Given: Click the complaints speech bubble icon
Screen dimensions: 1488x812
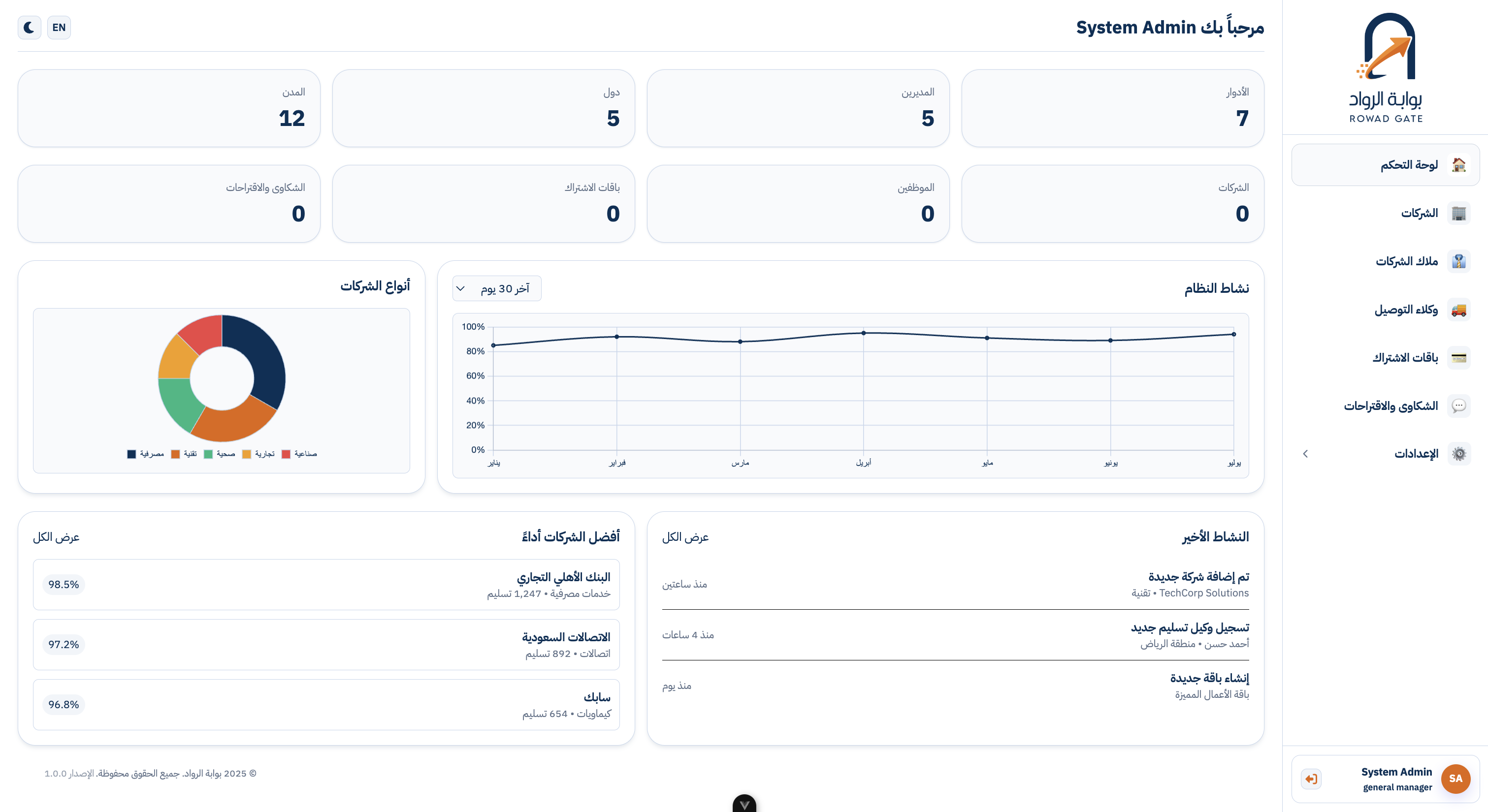Looking at the screenshot, I should click(x=1458, y=406).
